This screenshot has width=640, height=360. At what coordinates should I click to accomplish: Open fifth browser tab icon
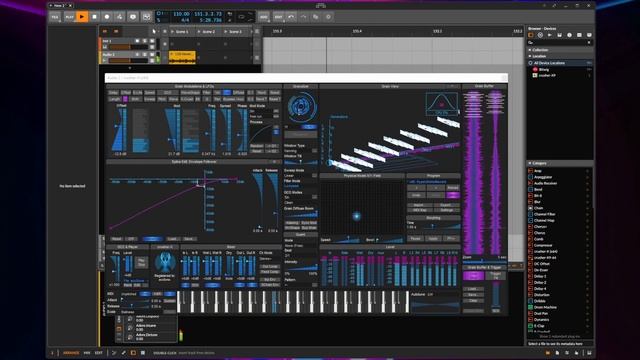pos(569,35)
